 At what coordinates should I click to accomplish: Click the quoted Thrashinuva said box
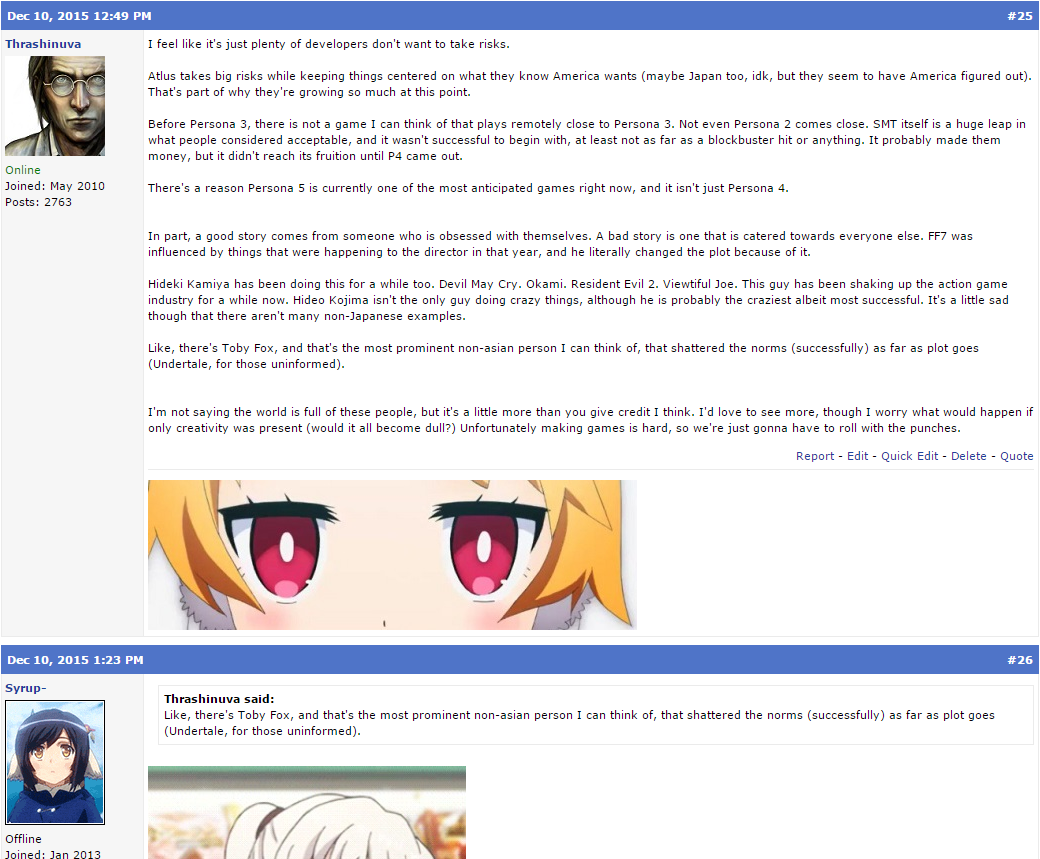pyautogui.click(x=596, y=715)
